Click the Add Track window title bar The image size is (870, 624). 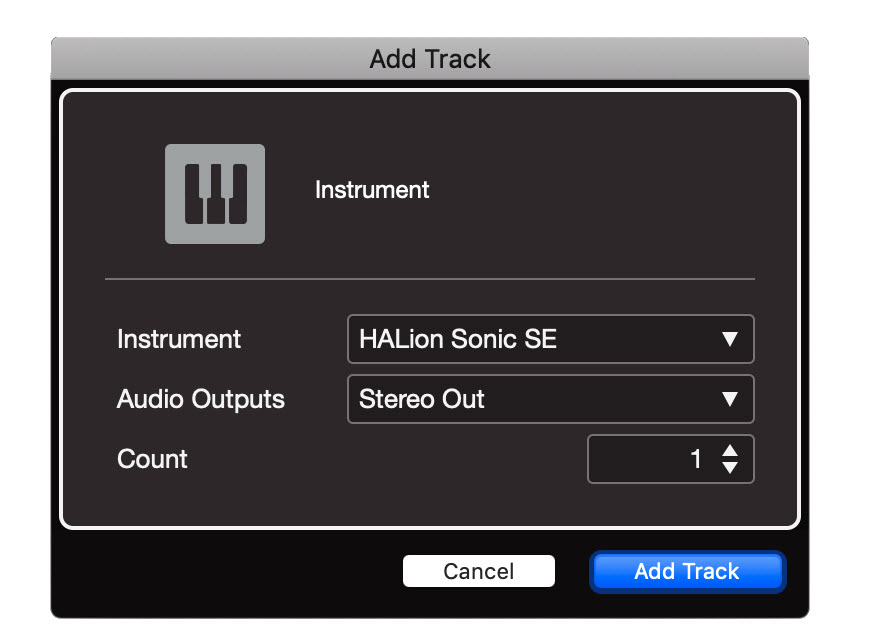pos(430,59)
